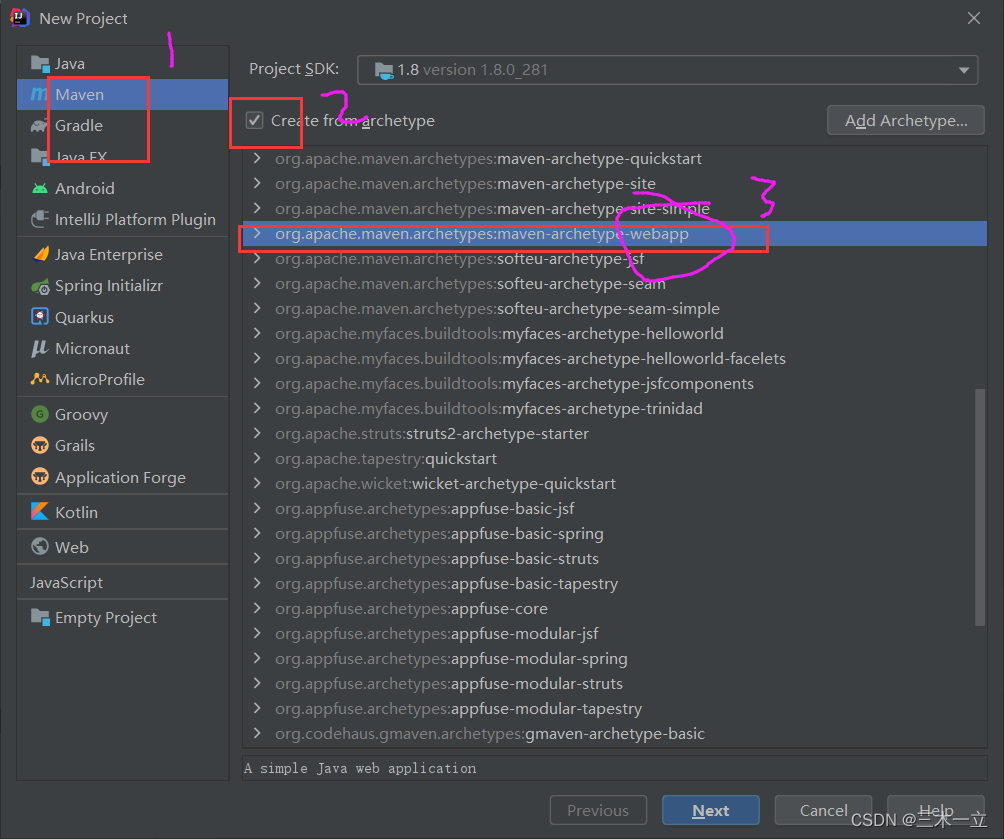The width and height of the screenshot is (1004, 839).
Task: Select Kotlin project type
Action: 122,512
